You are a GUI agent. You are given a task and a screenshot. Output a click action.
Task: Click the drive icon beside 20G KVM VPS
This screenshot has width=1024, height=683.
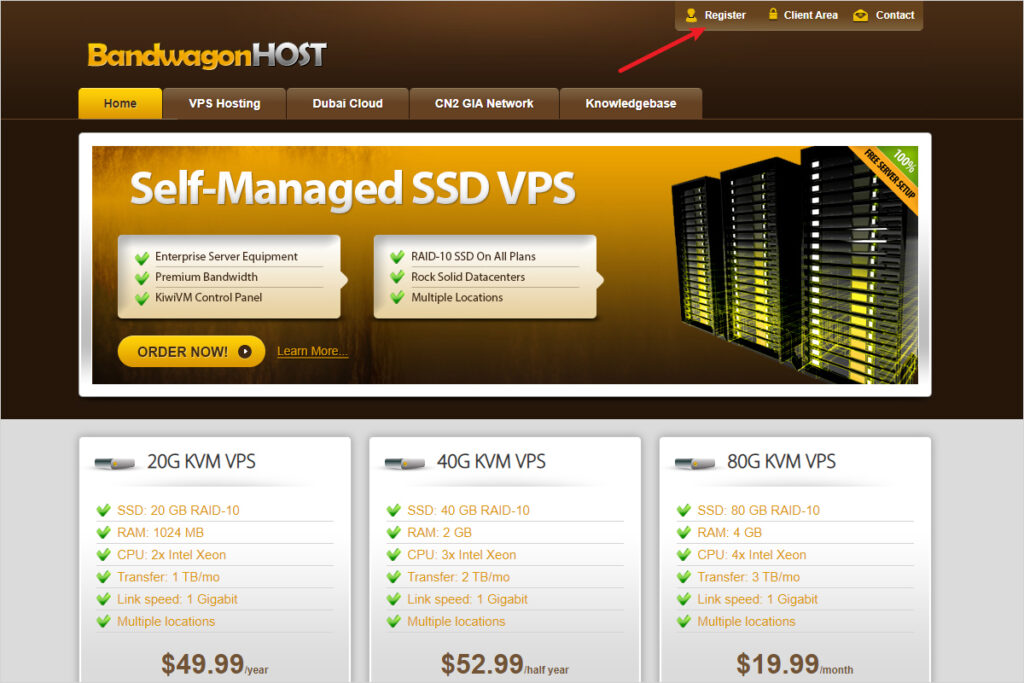(x=114, y=463)
